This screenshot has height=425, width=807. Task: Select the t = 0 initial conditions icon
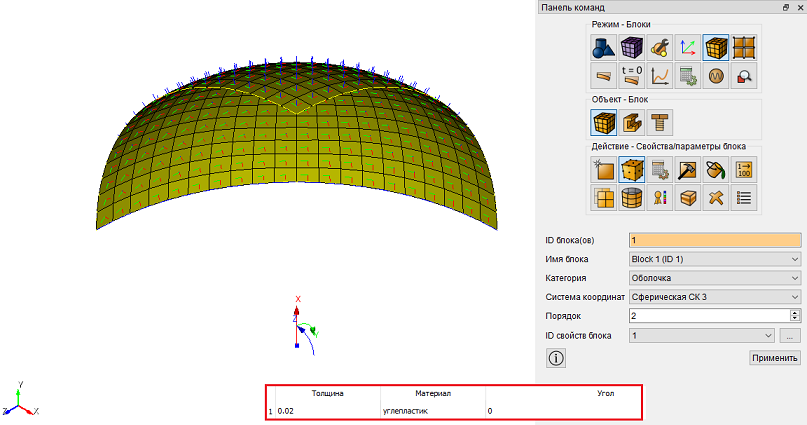[631, 76]
